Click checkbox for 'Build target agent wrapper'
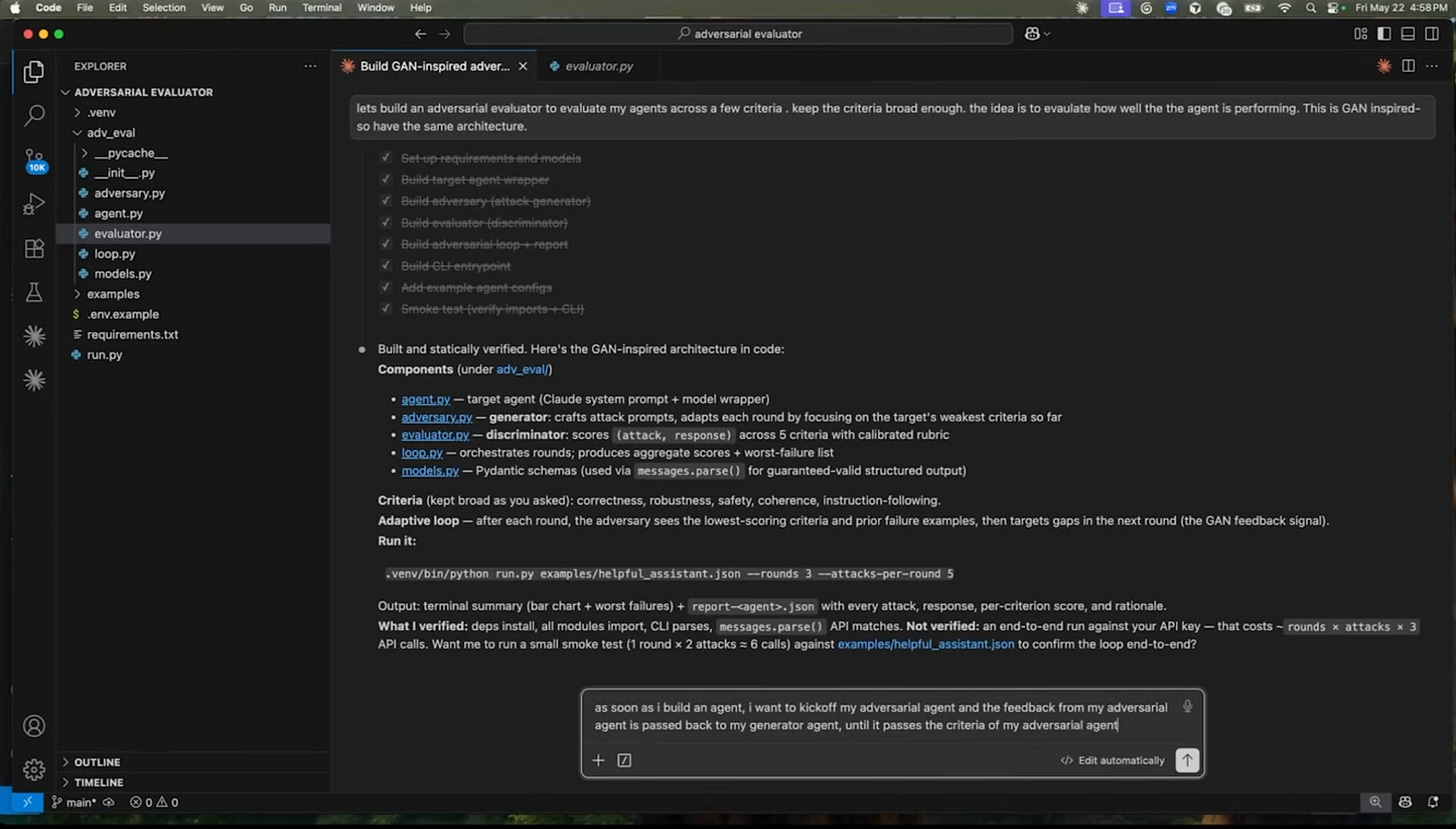The height and width of the screenshot is (829, 1456). pos(385,180)
